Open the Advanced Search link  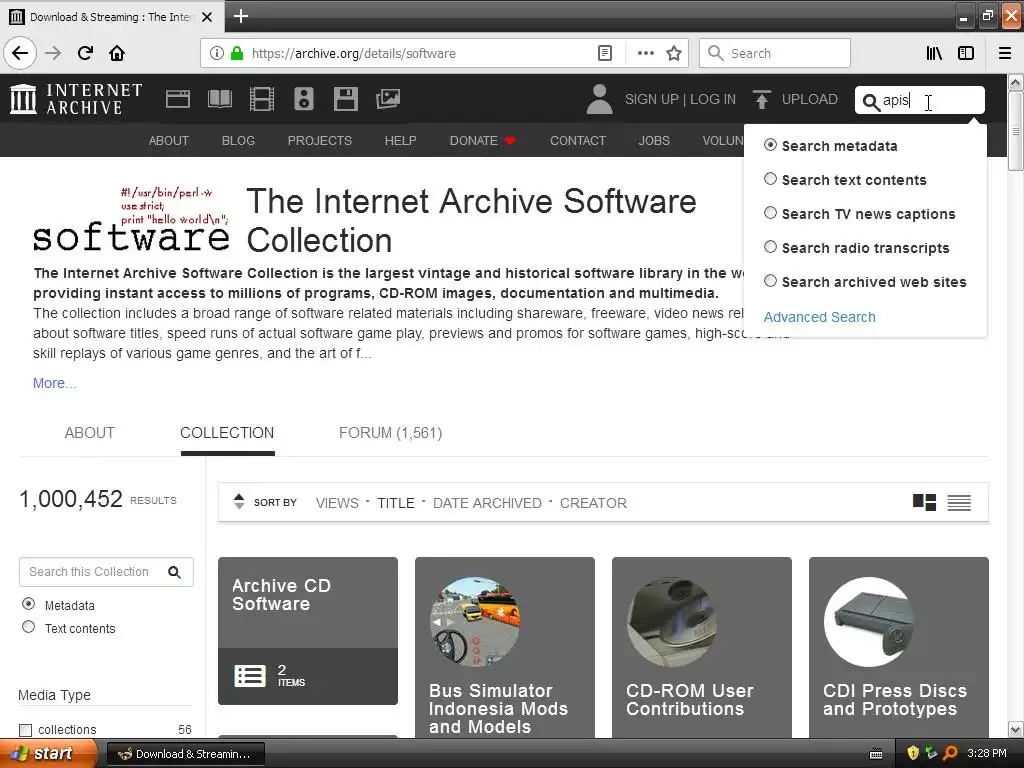tap(820, 317)
